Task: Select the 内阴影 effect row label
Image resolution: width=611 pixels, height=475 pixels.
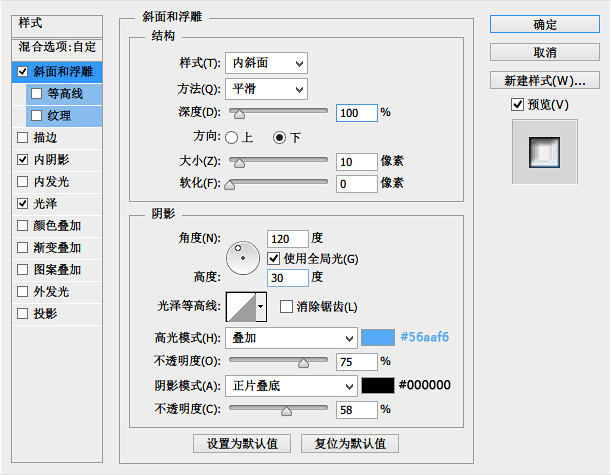Action: [51, 159]
